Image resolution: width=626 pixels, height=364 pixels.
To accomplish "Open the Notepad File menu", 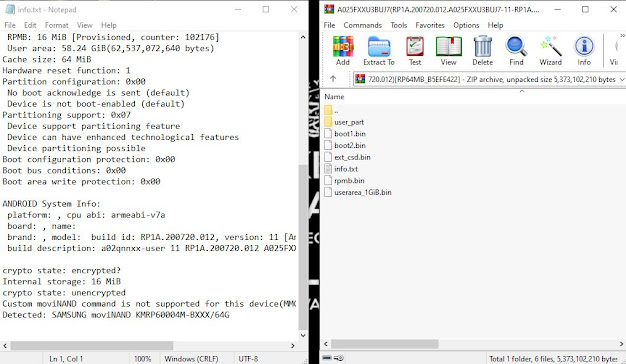I will point(10,25).
